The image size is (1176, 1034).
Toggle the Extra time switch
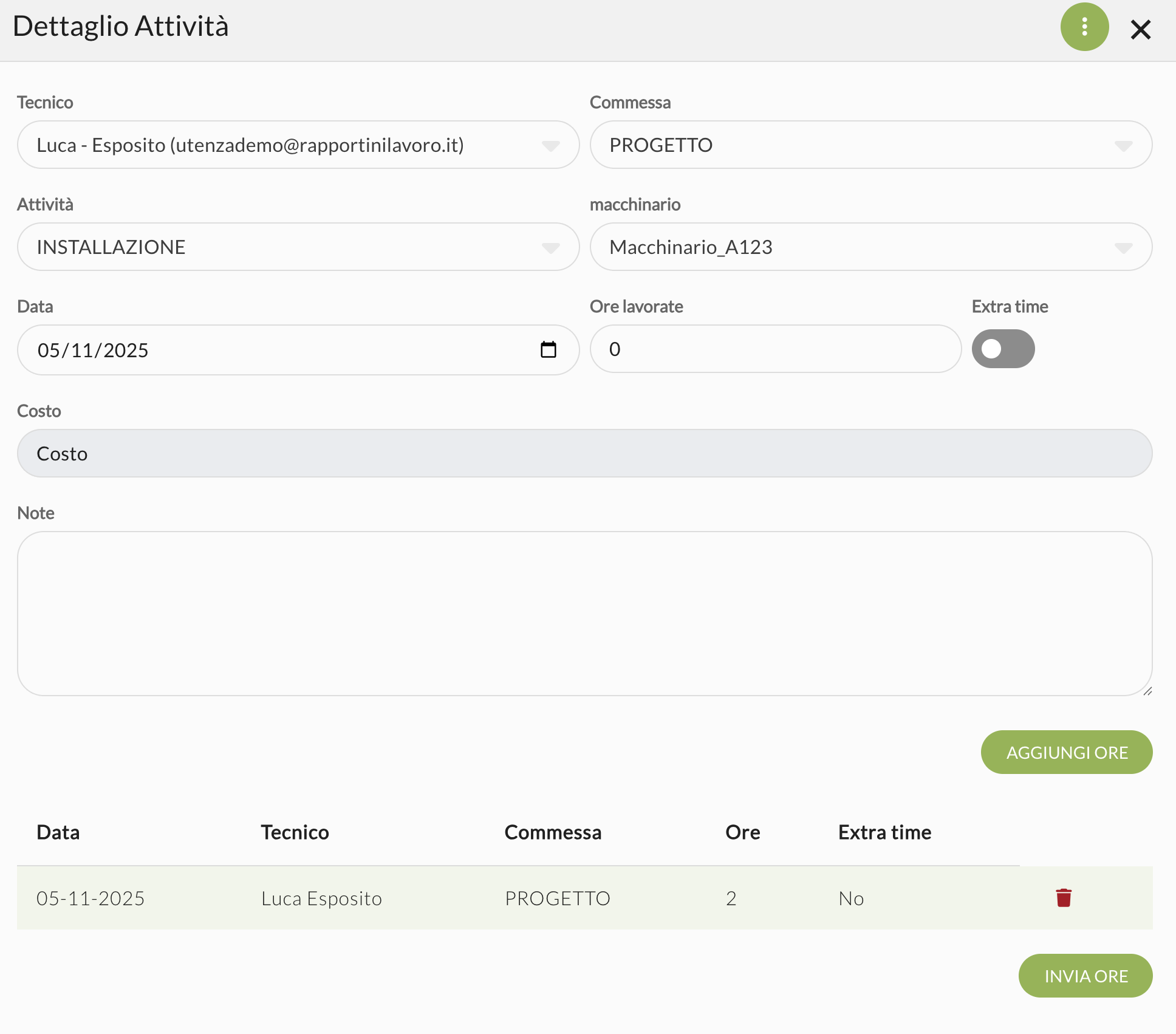coord(1003,349)
